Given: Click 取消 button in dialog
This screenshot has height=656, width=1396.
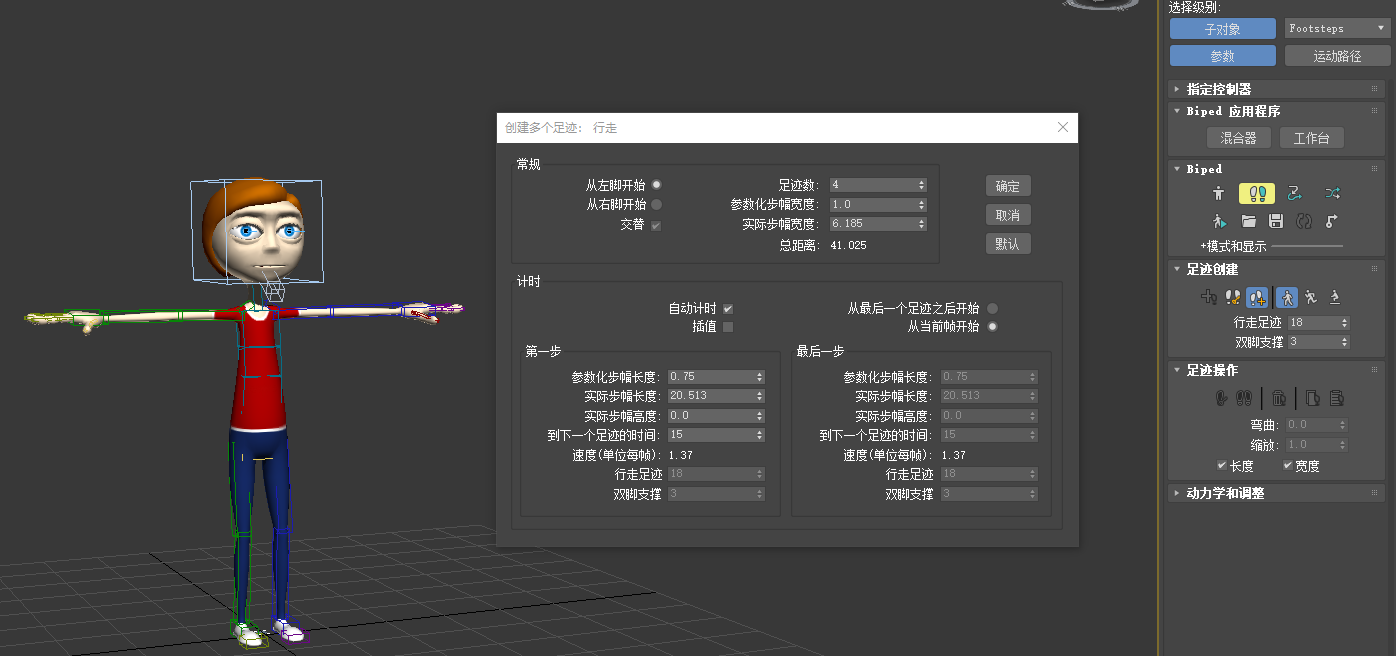Looking at the screenshot, I should point(1008,215).
